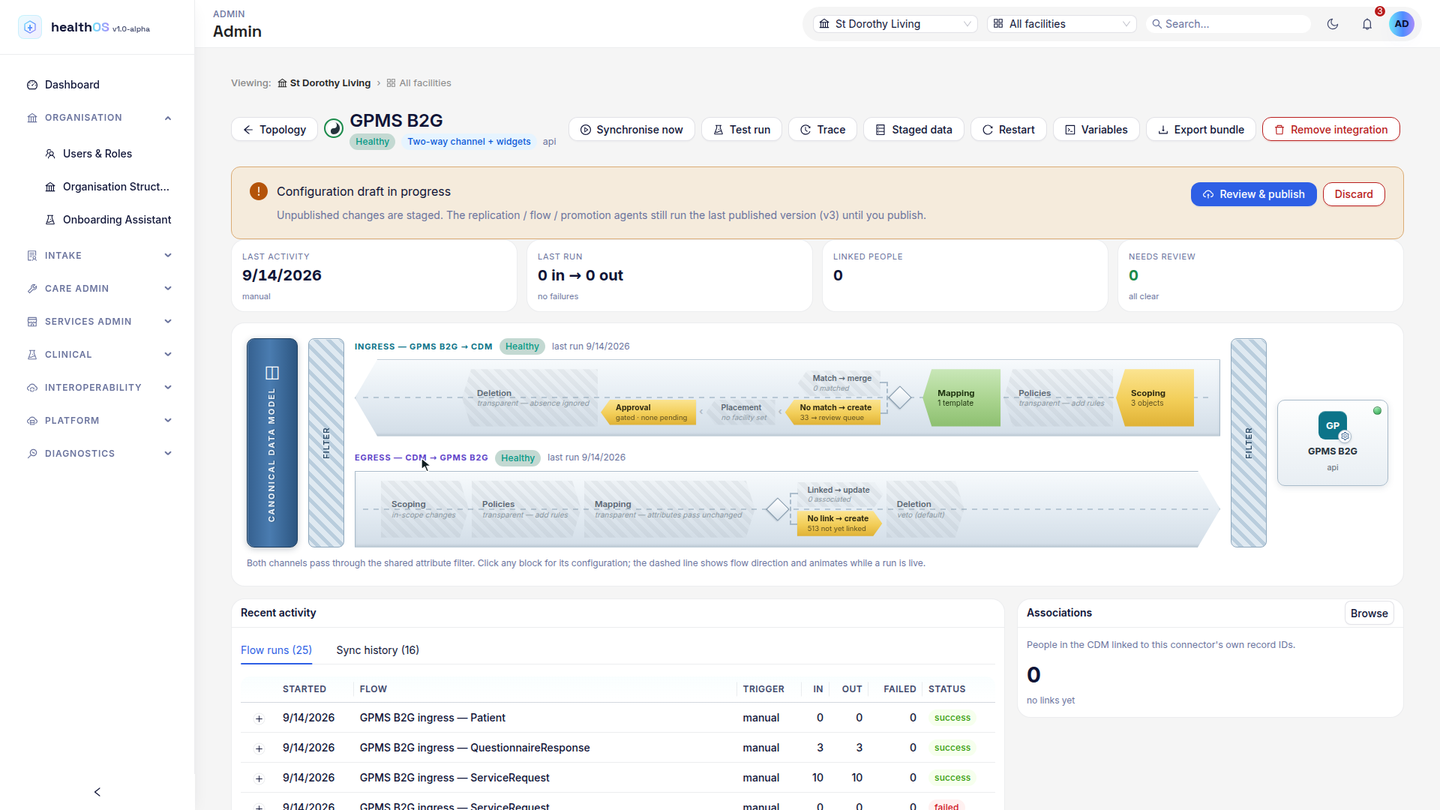Viewport: 1440px width, 810px height.
Task: Click Synchronise now
Action: [x=631, y=130]
